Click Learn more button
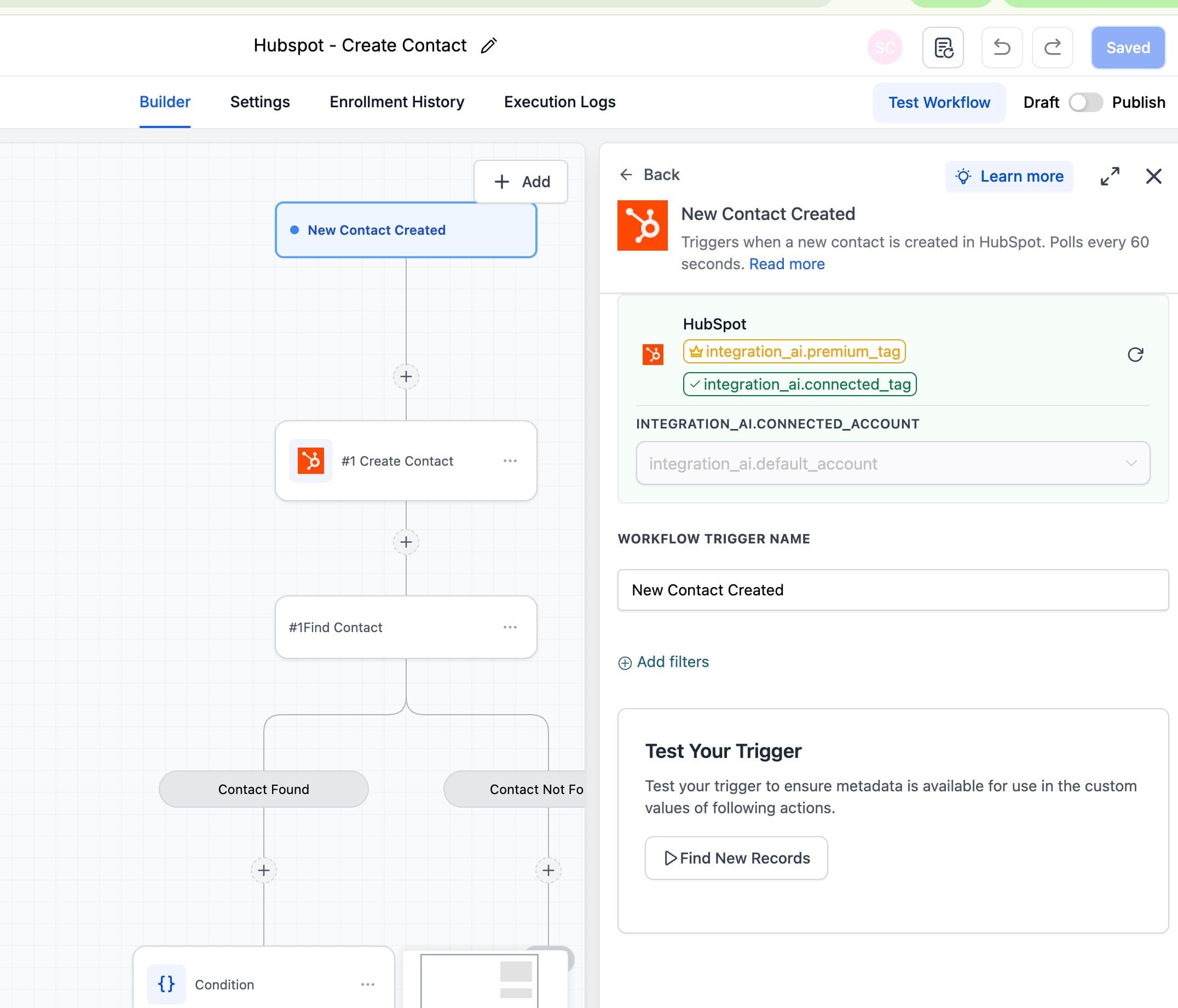This screenshot has width=1178, height=1008. [1009, 177]
